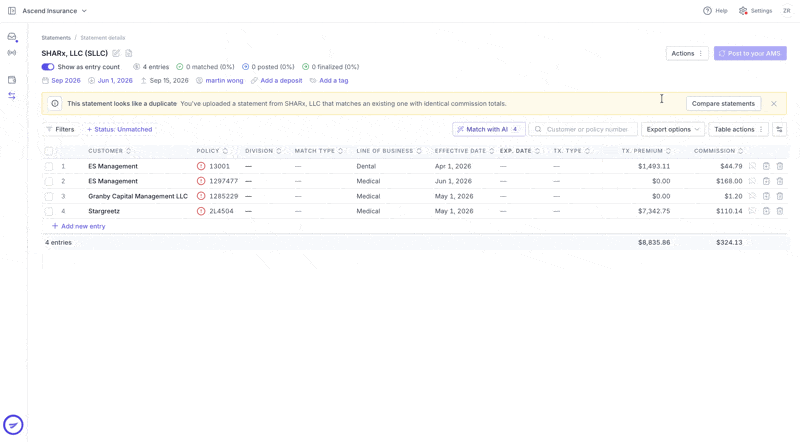
Task: Click the Status: Unmatched filter chip
Action: (119, 130)
